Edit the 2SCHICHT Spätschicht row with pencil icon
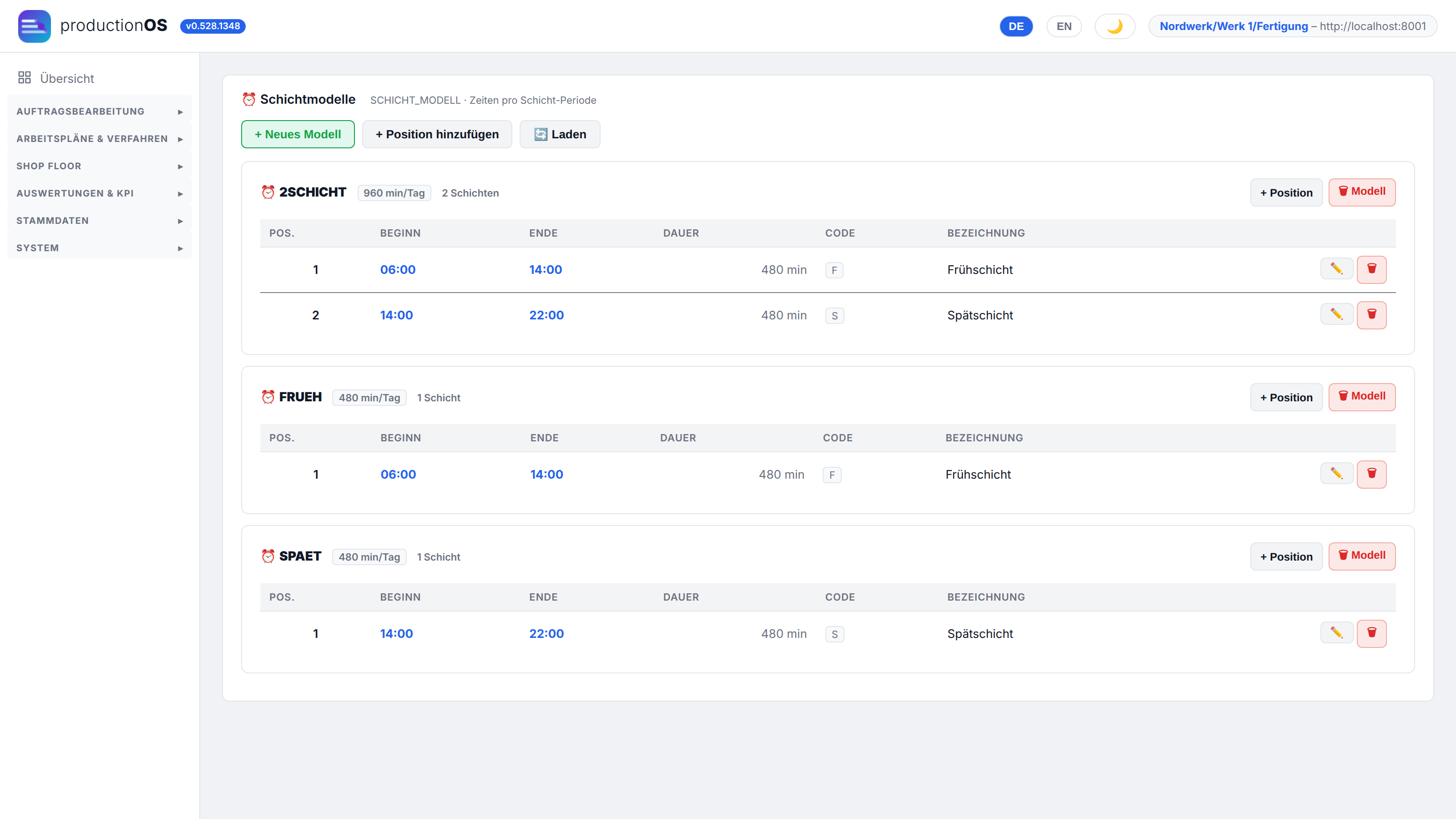Image resolution: width=1456 pixels, height=819 pixels. 1336,314
